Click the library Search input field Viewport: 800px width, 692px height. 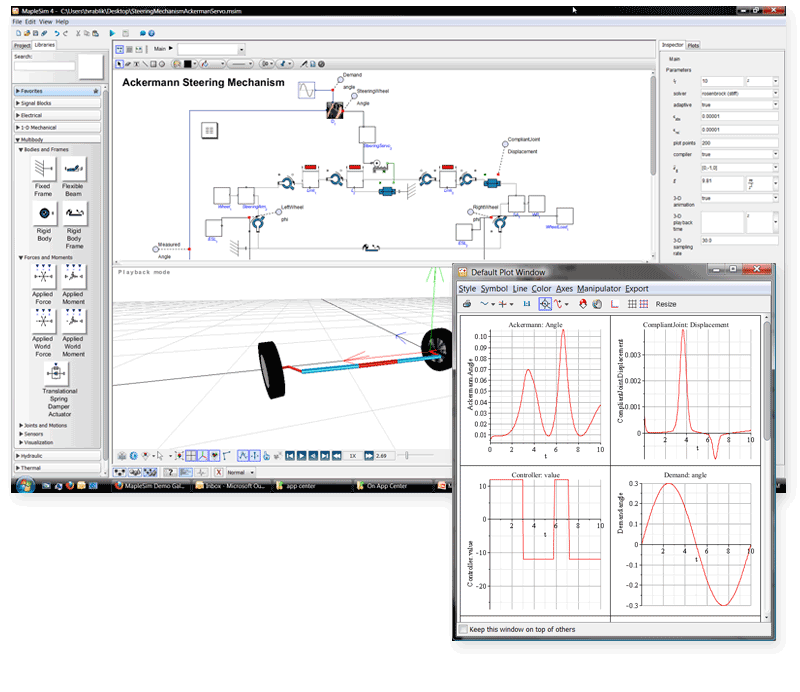[x=44, y=66]
